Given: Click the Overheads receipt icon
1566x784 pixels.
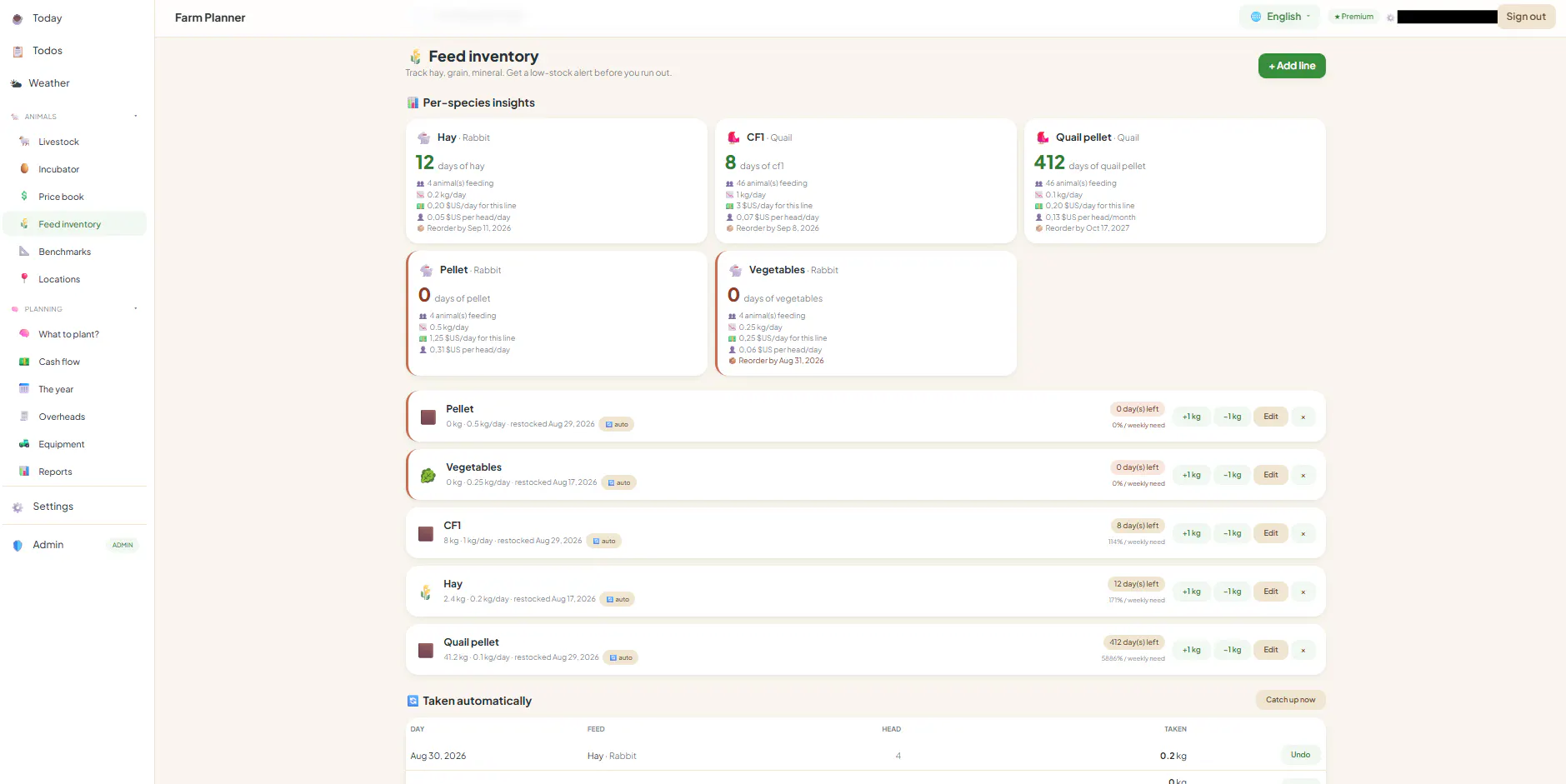Looking at the screenshot, I should click(24, 417).
